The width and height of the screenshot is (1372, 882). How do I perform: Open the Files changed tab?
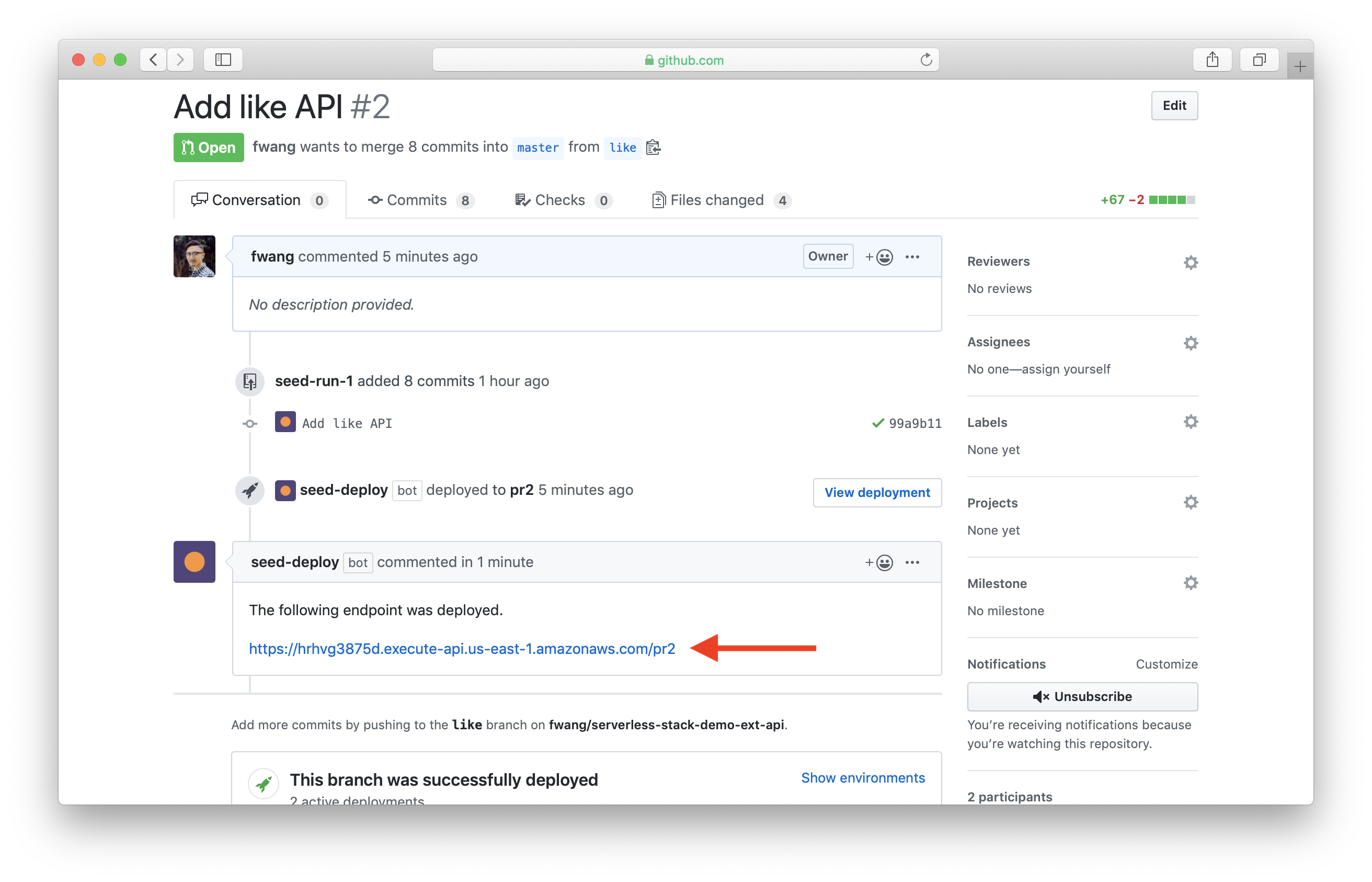(716, 200)
